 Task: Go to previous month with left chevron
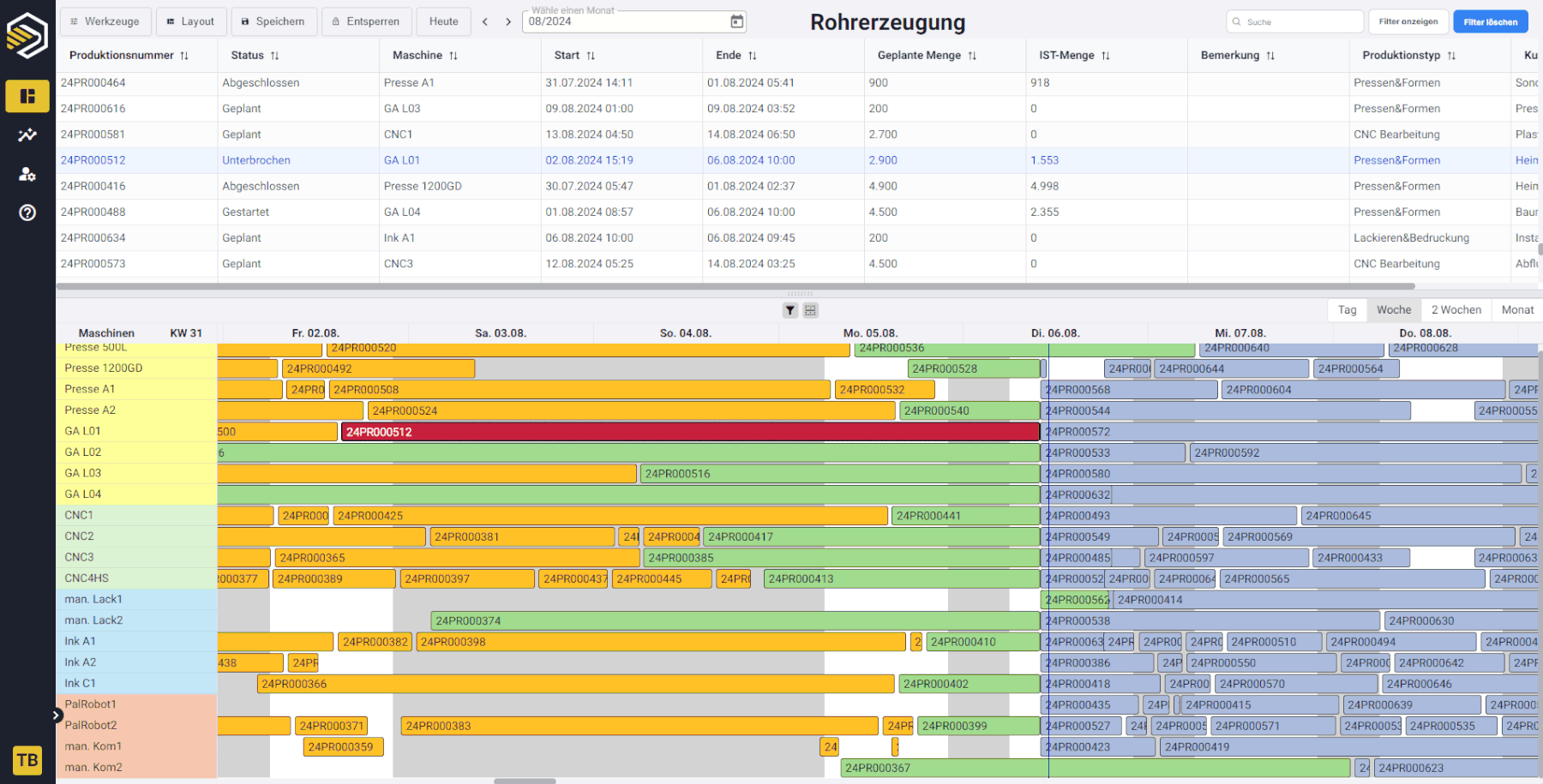pyautogui.click(x=485, y=21)
